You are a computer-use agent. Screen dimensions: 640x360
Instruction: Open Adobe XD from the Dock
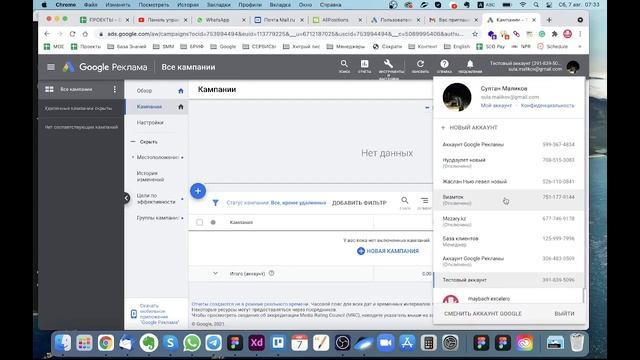point(256,343)
